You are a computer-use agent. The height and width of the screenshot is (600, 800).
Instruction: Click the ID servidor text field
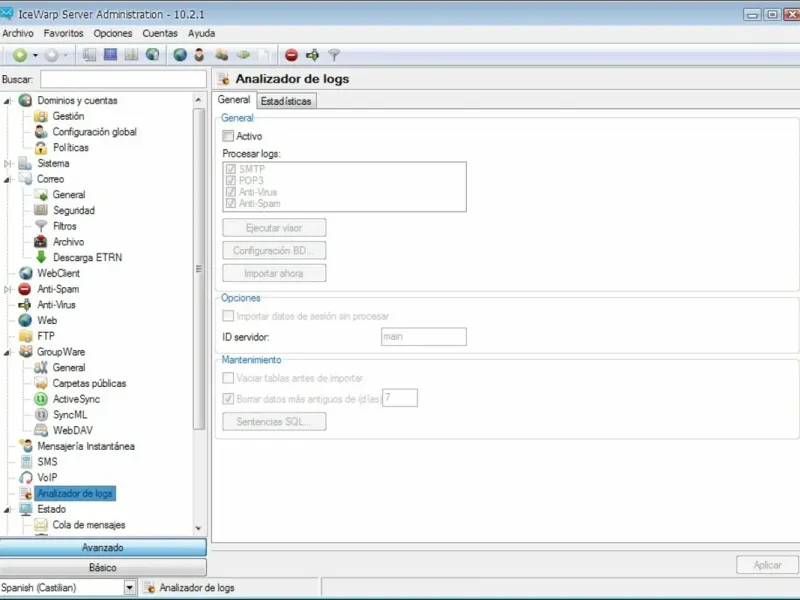click(x=423, y=337)
